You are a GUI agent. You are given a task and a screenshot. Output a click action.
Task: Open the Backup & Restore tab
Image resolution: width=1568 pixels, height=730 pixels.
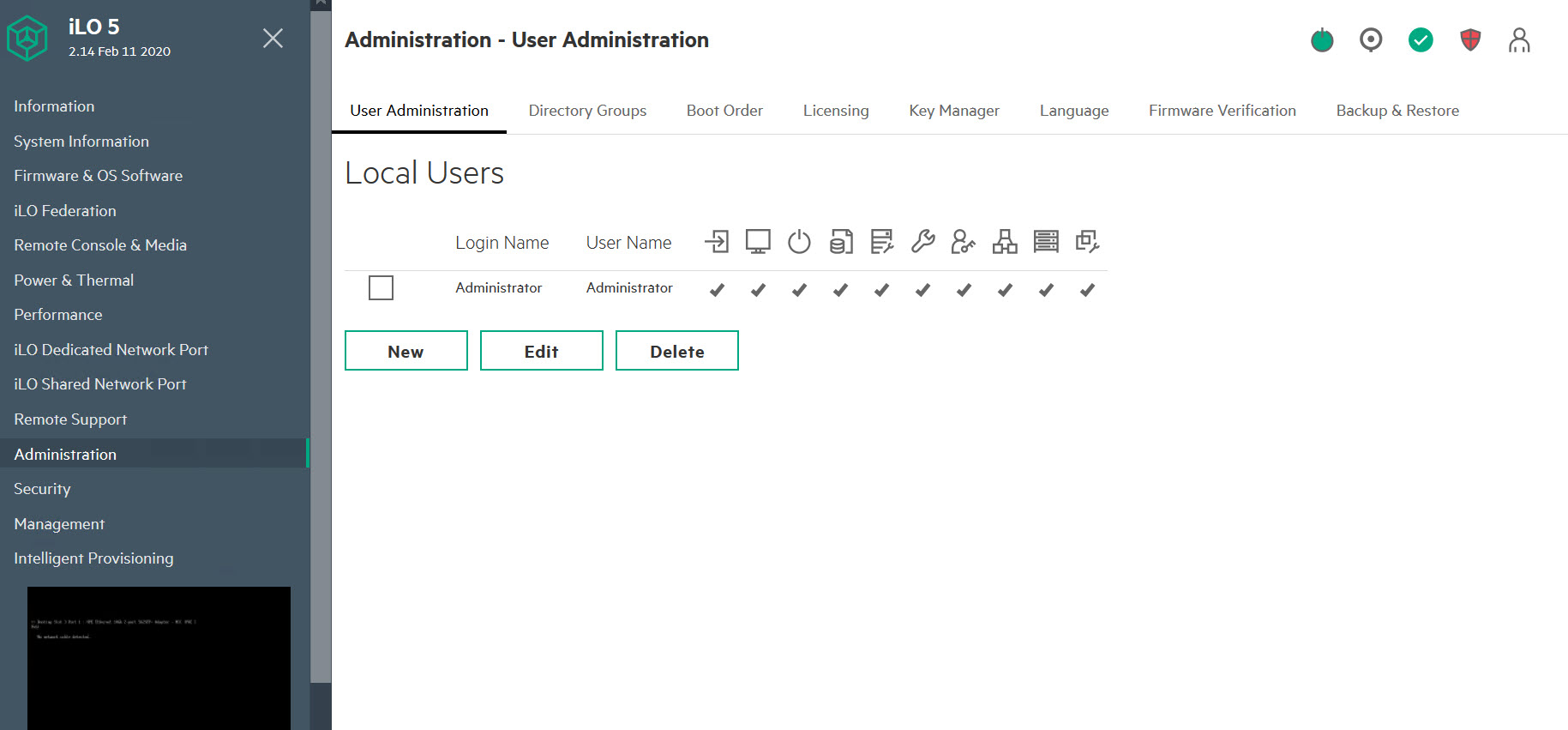[x=1397, y=111]
